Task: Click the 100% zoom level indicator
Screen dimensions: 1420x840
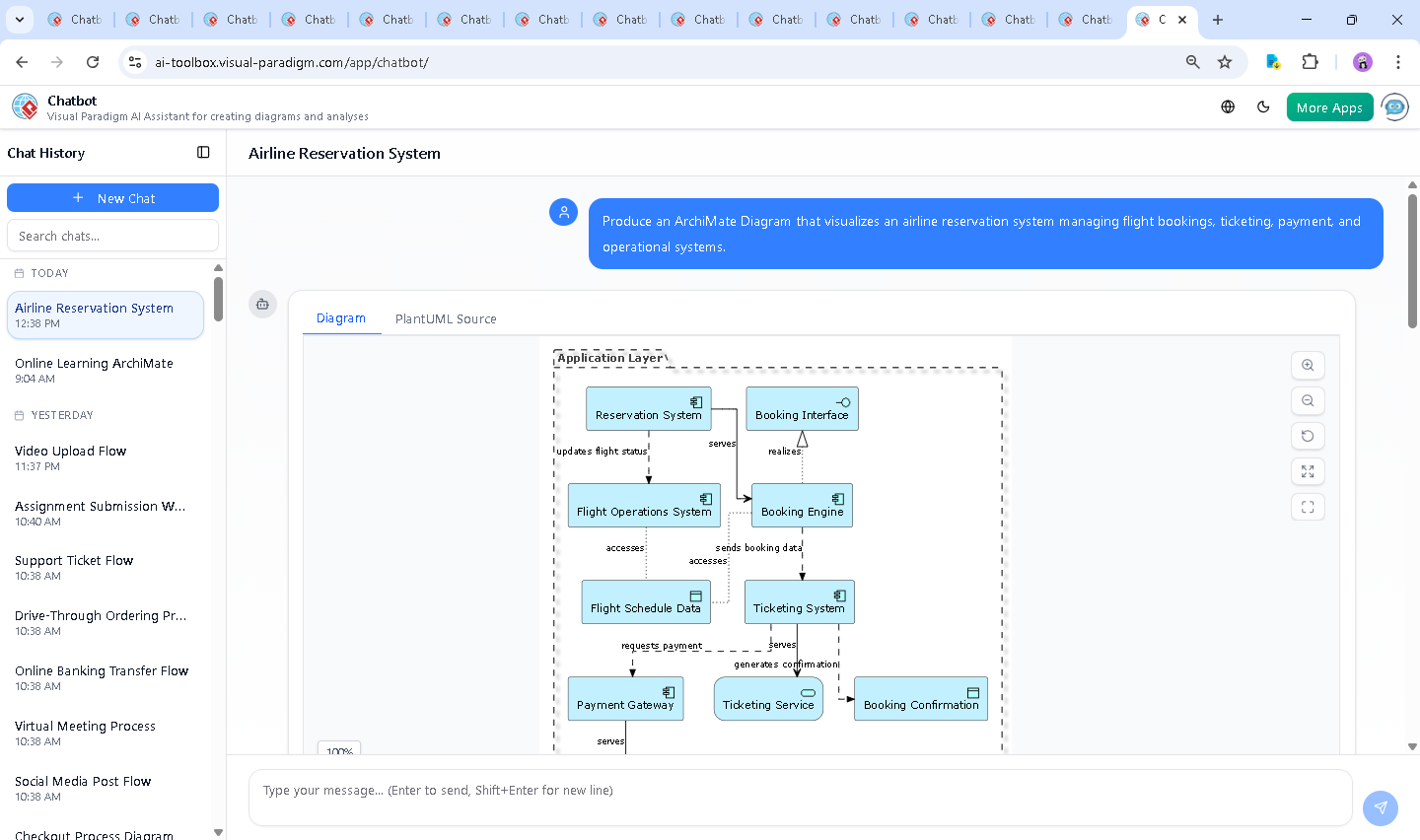Action: (x=339, y=750)
